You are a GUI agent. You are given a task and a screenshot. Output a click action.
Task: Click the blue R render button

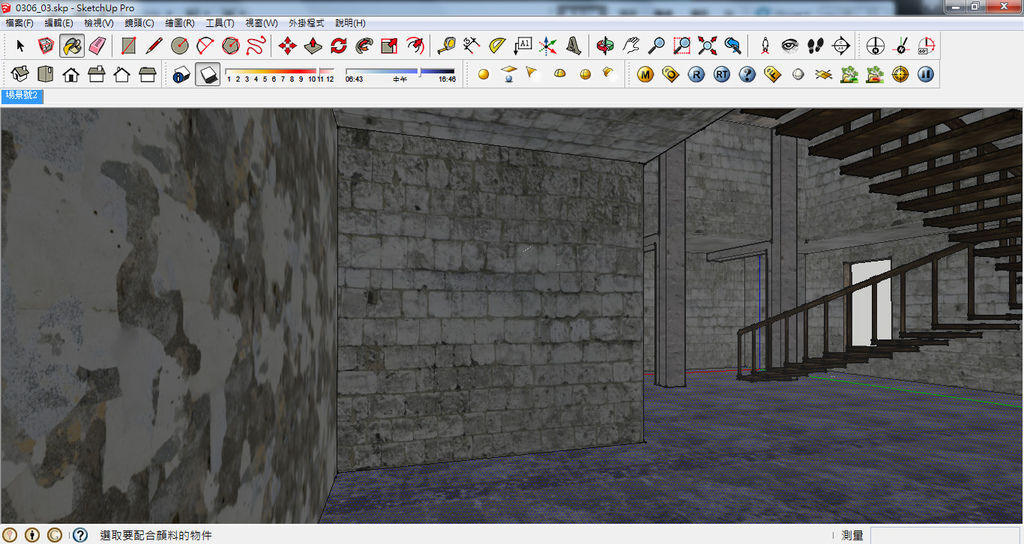(x=696, y=74)
